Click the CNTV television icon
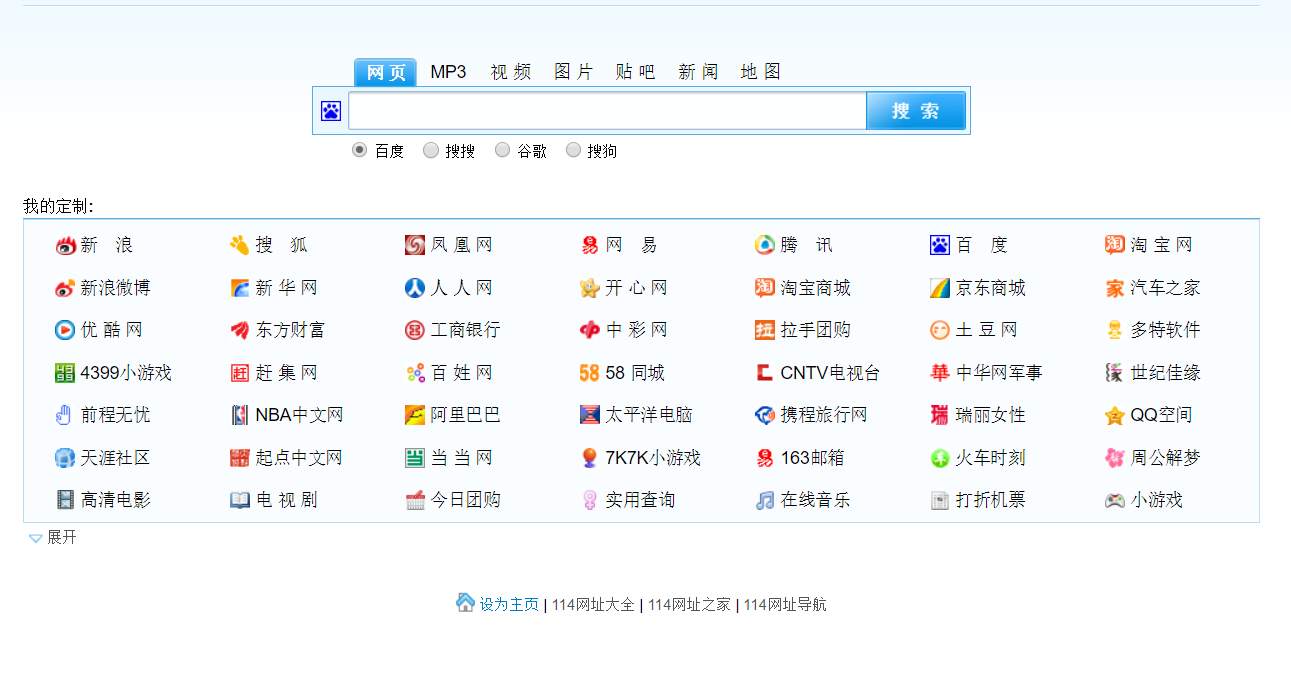 coord(765,373)
